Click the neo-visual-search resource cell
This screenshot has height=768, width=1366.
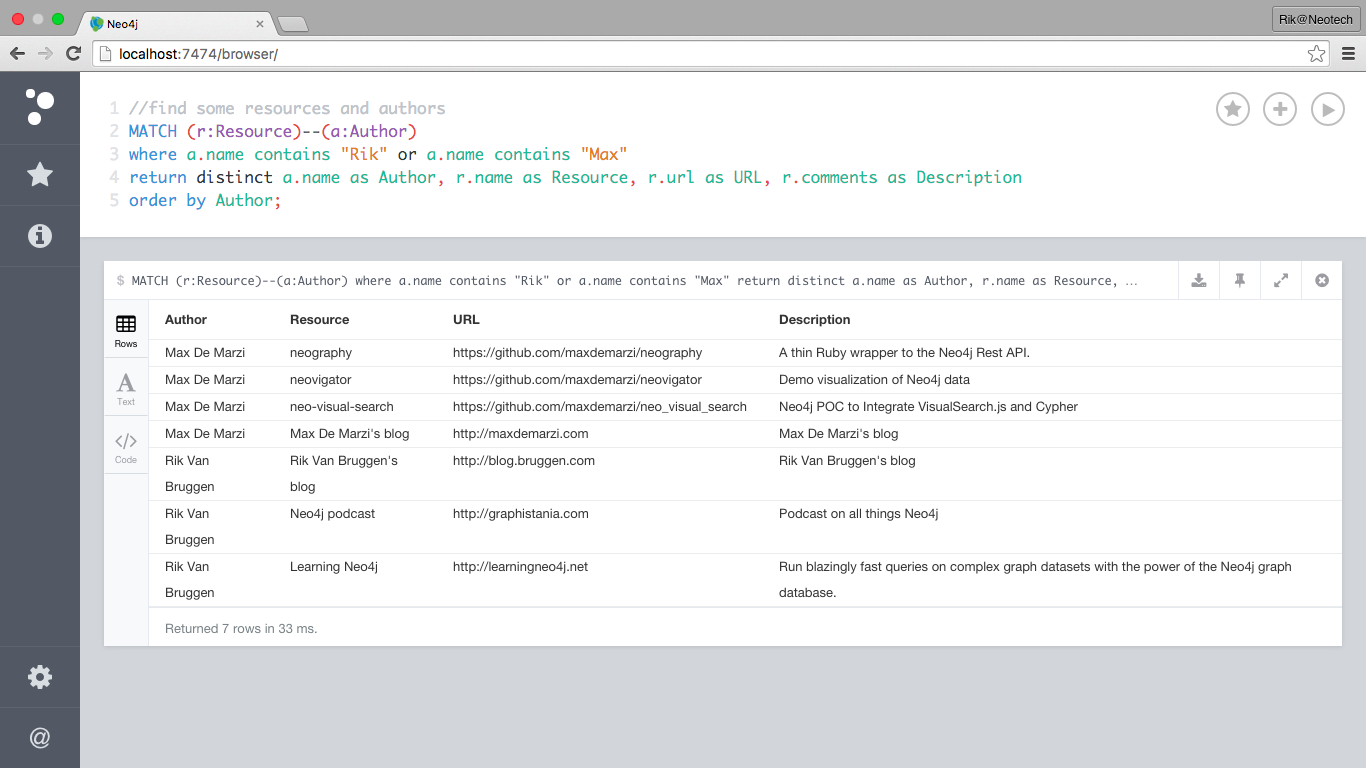[342, 407]
